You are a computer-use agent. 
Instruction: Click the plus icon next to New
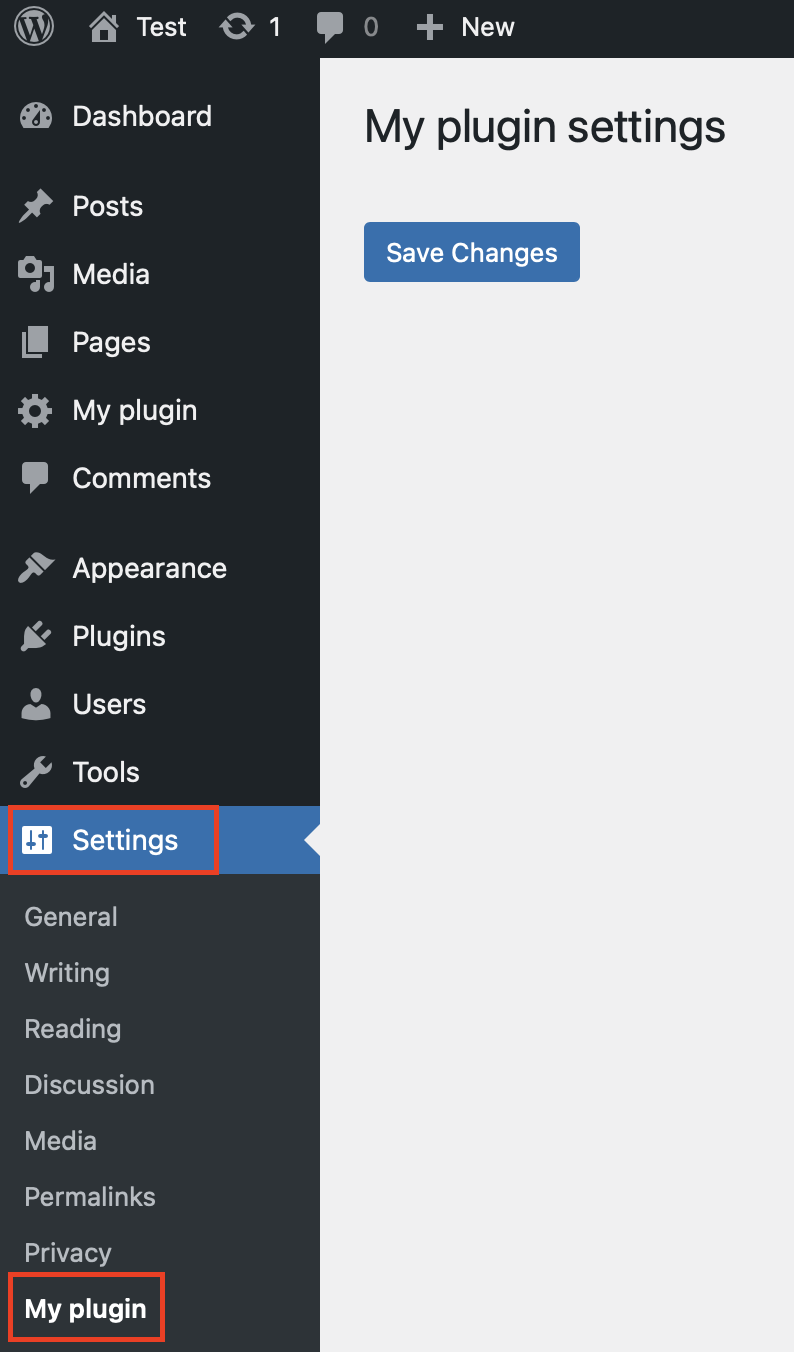tap(430, 27)
